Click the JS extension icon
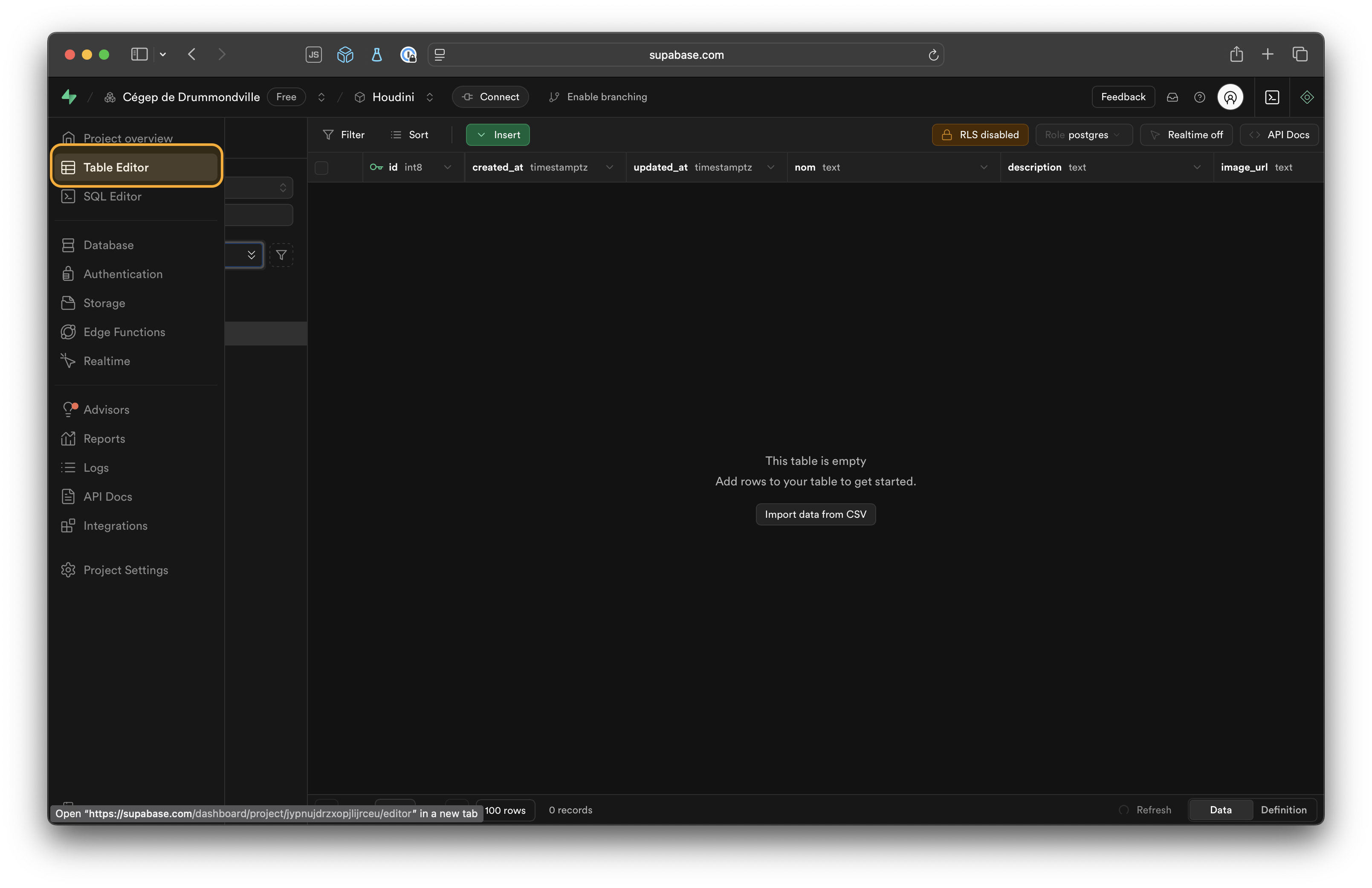The height and width of the screenshot is (888, 1372). point(313,54)
